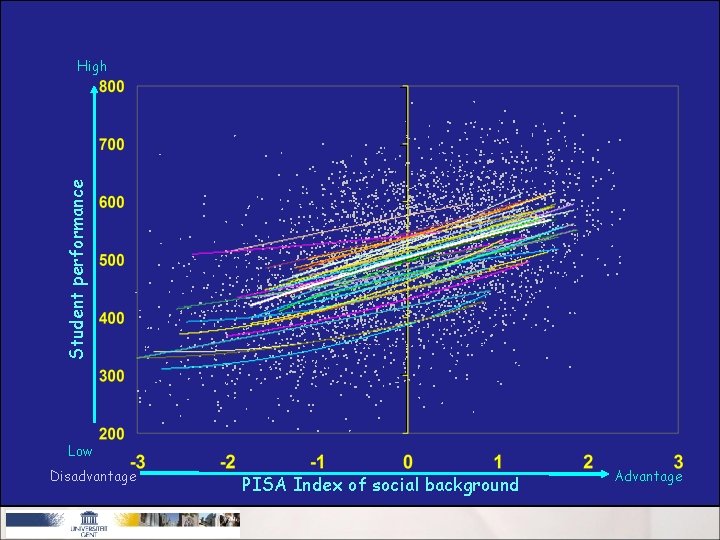Click the 3 x-axis value

pyautogui.click(x=679, y=462)
